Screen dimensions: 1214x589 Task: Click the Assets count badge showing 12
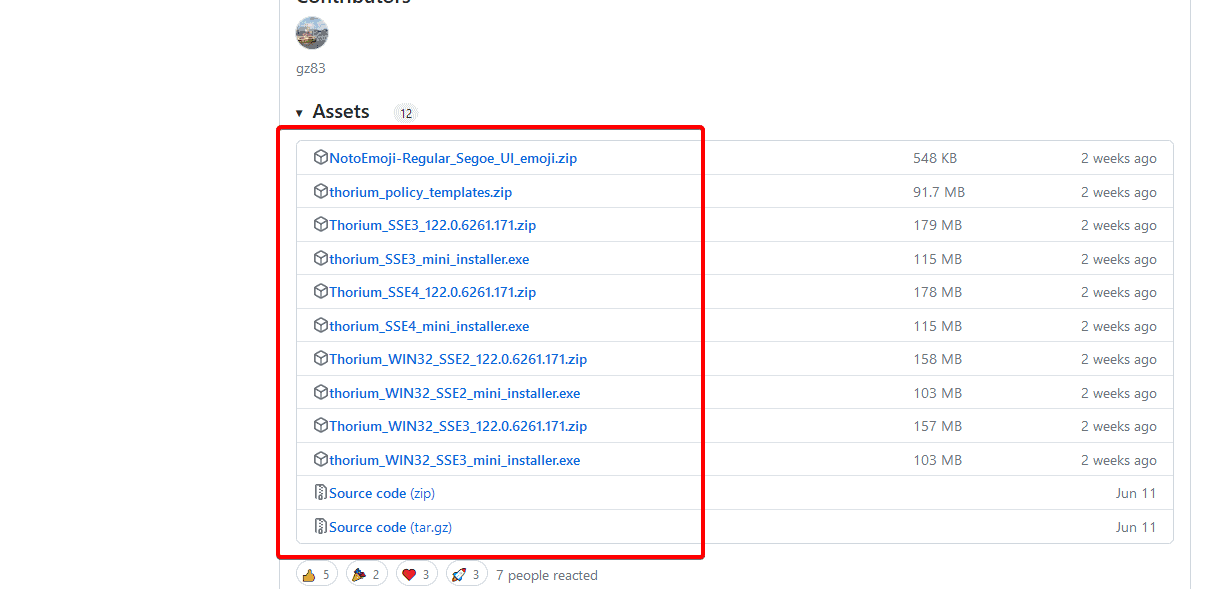coord(406,113)
